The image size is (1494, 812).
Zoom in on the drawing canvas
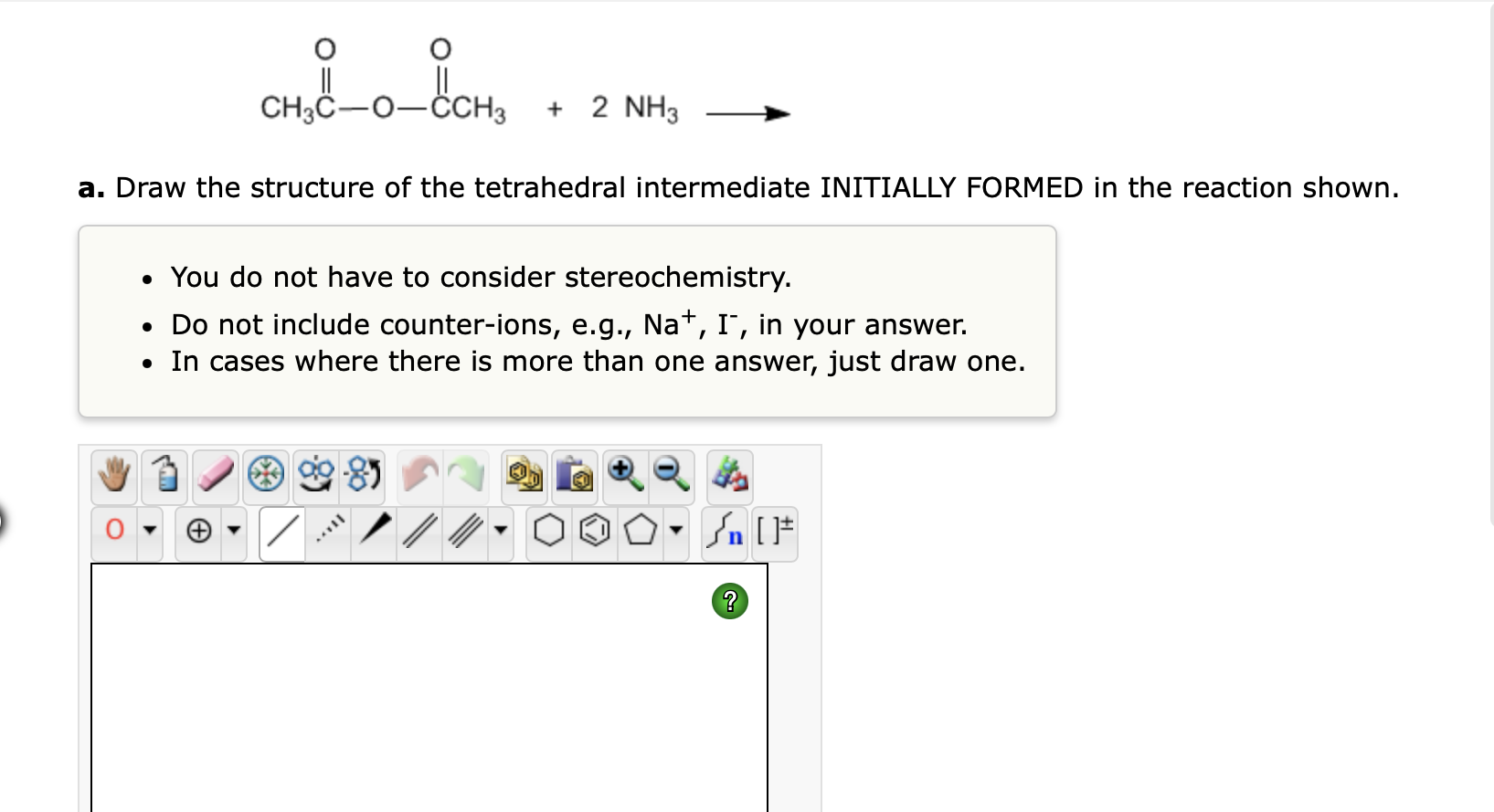tap(625, 477)
